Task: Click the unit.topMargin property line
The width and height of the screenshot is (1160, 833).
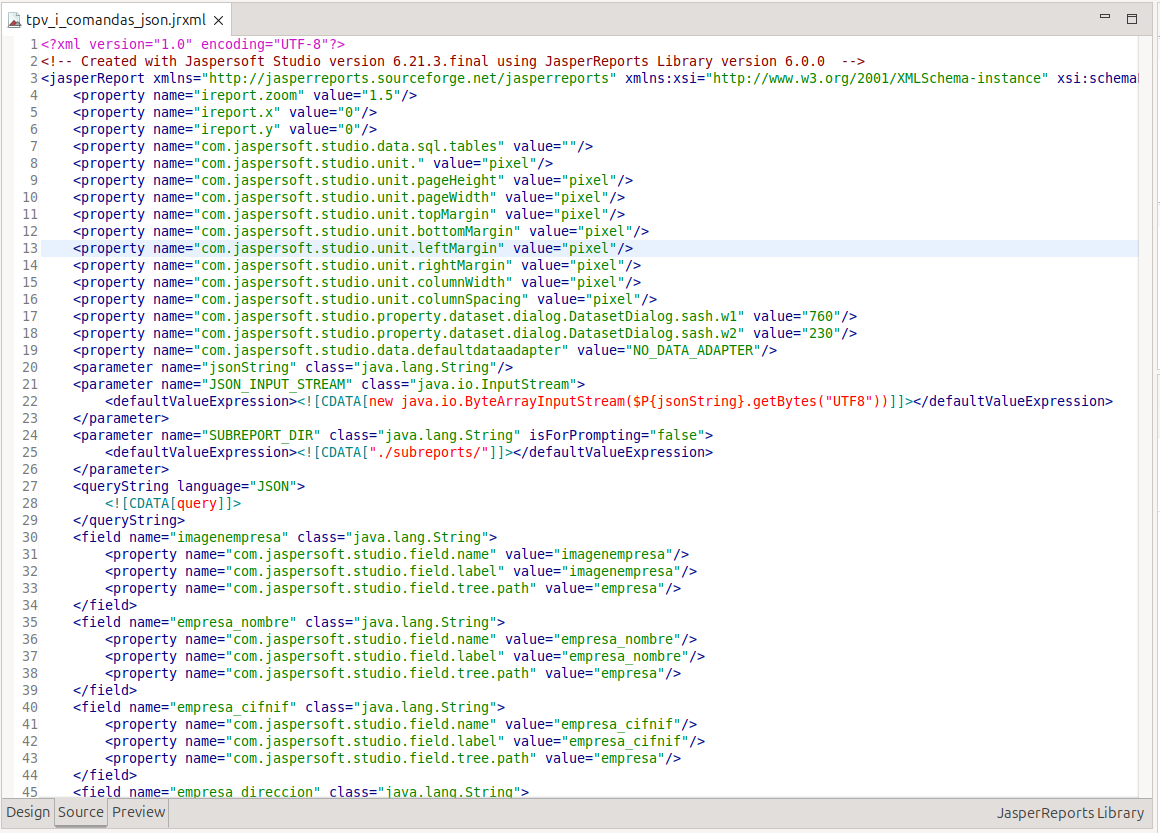Action: 348,215
